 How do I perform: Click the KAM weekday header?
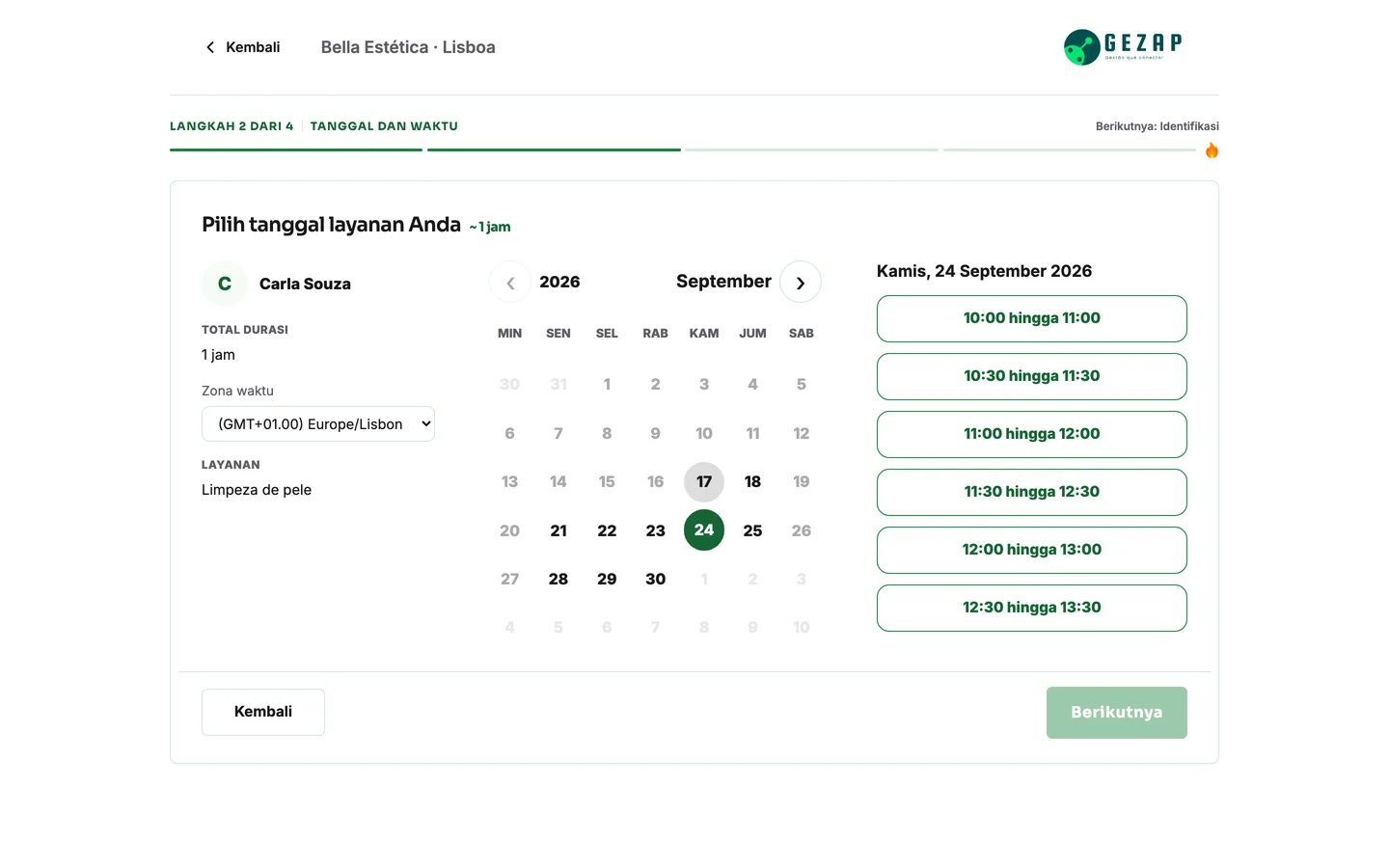(x=704, y=334)
